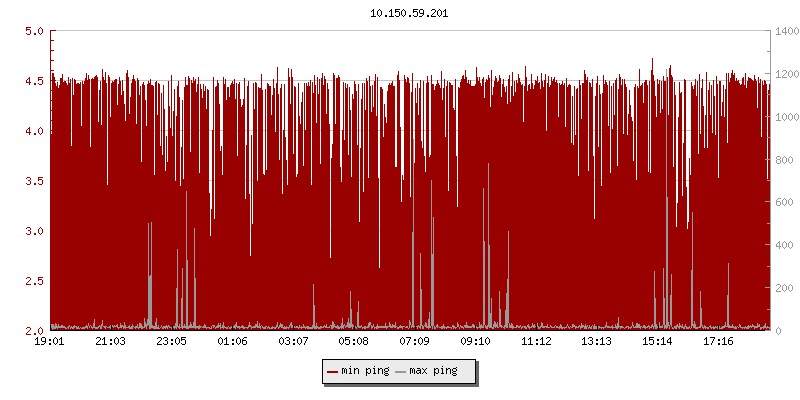Viewport: 800px width, 400px height.
Task: Click the 17:16 time axis label
Action: pyautogui.click(x=718, y=342)
